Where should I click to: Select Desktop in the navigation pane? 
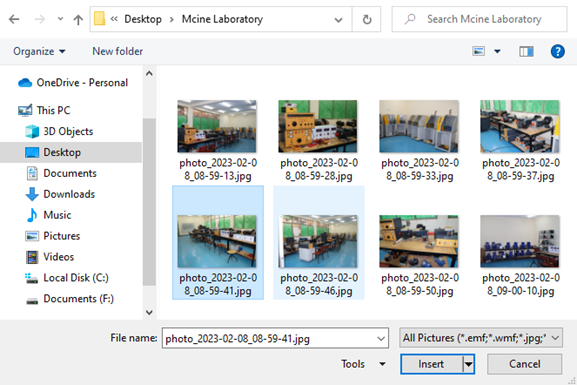[x=71, y=152]
